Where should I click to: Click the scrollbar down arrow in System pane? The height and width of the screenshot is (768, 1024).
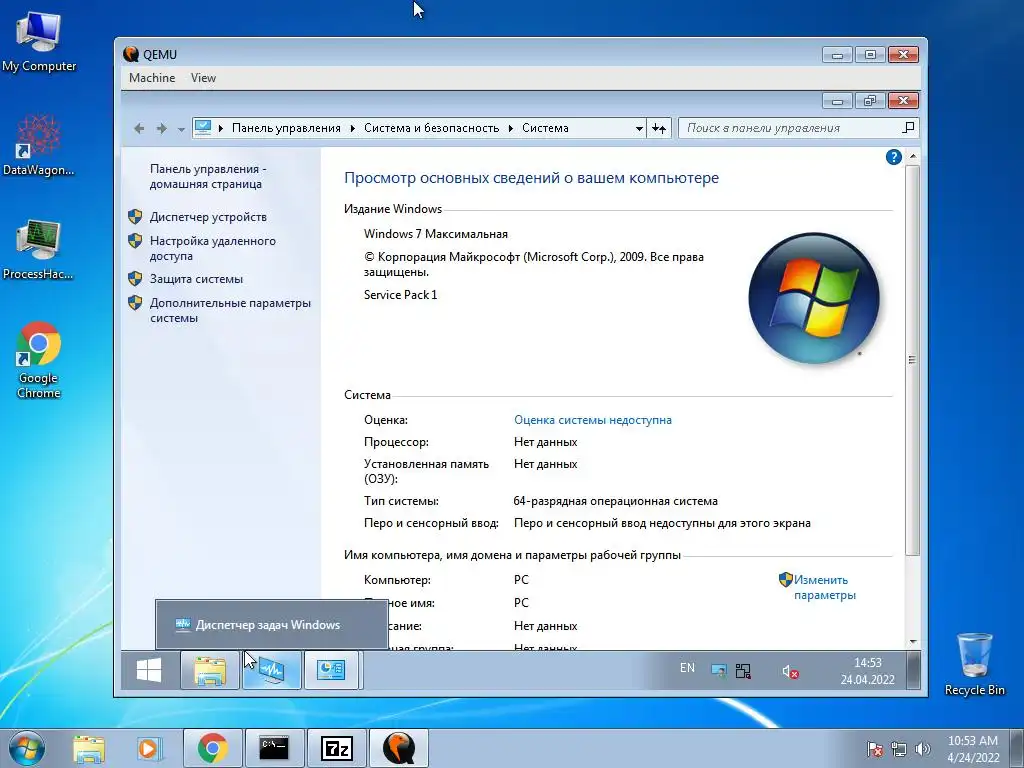pos(912,641)
